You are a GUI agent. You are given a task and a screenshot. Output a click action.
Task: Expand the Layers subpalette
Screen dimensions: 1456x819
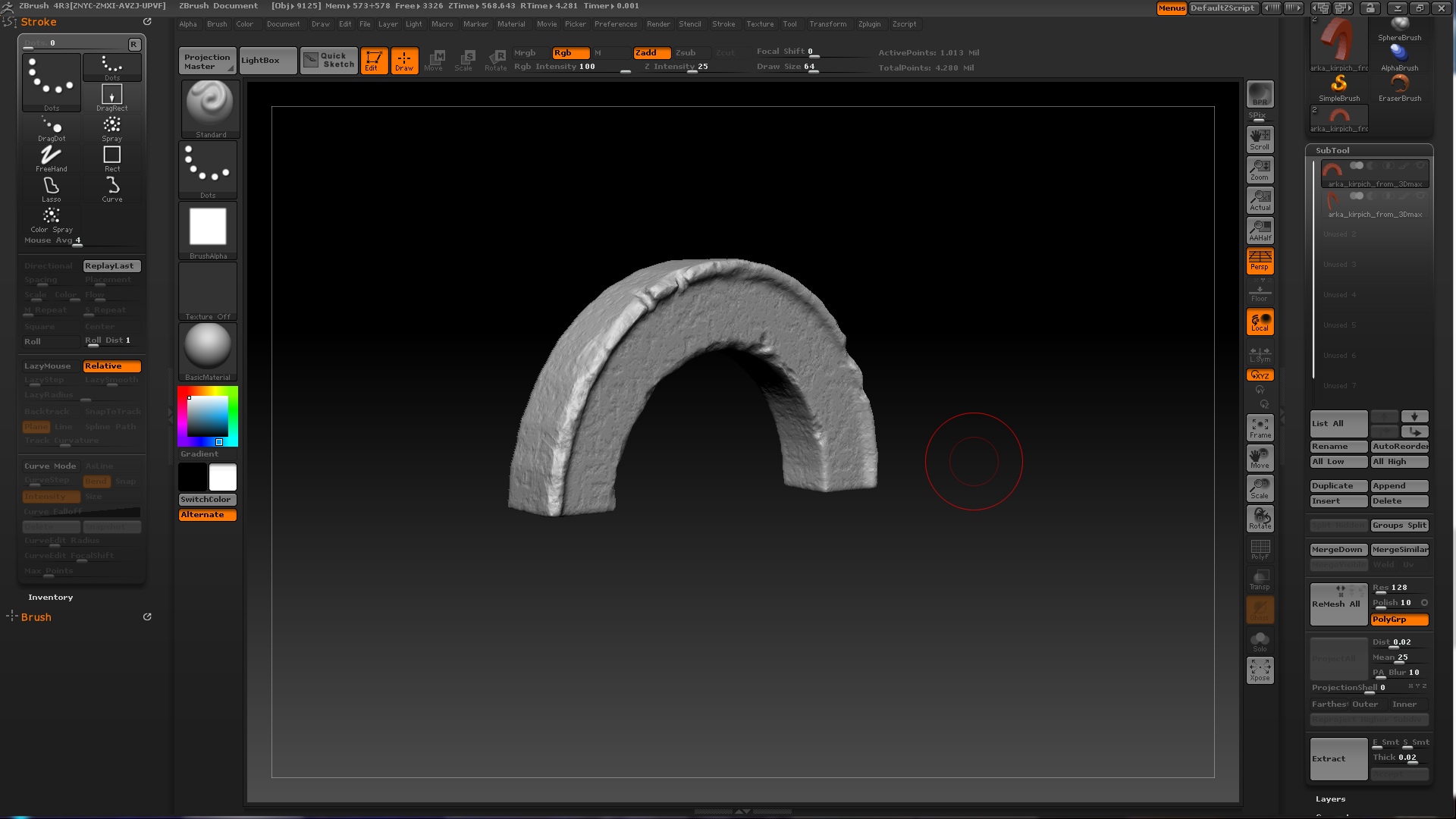pos(1330,799)
